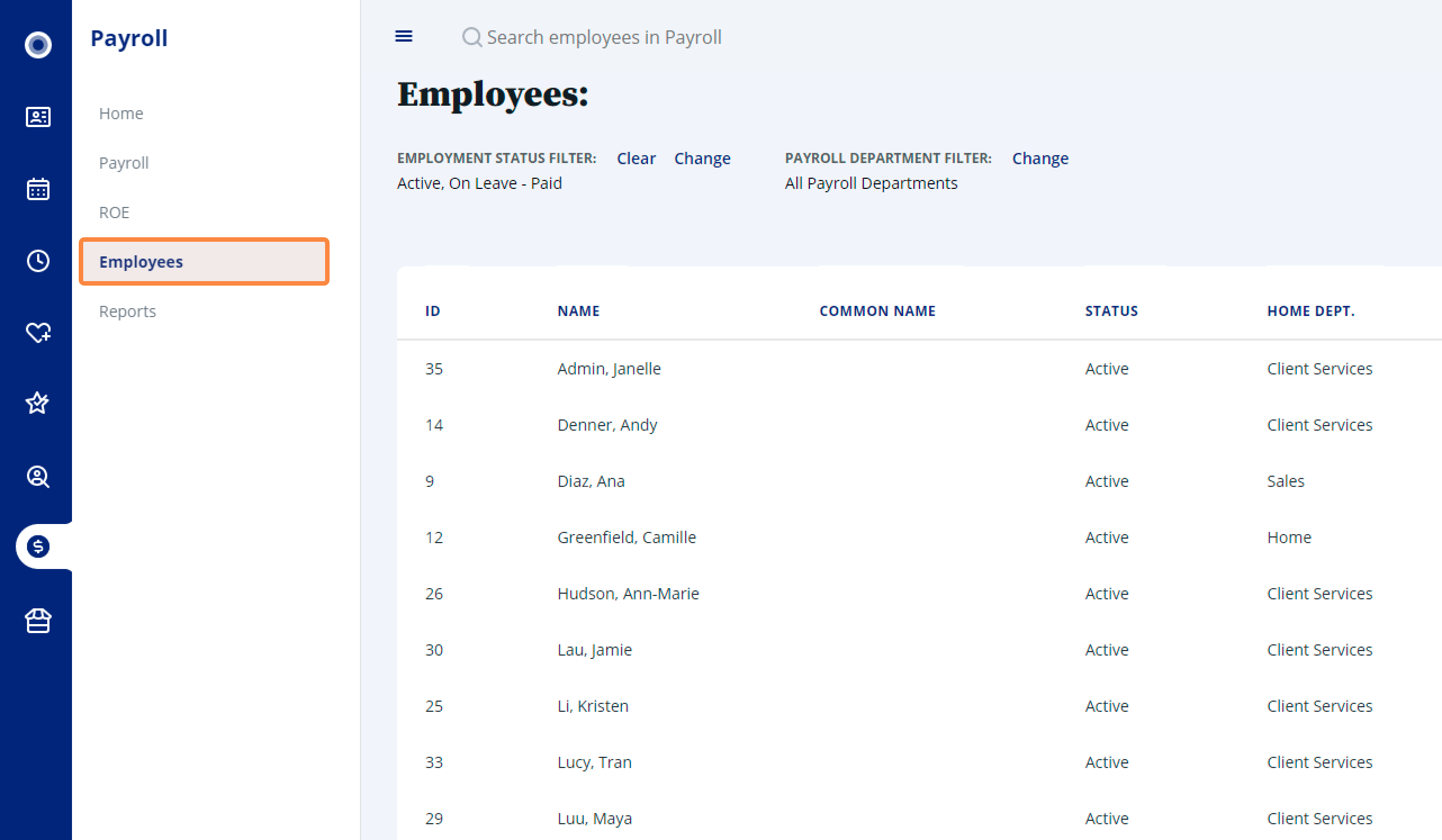
Task: Open the People module contact card icon
Action: 37,117
